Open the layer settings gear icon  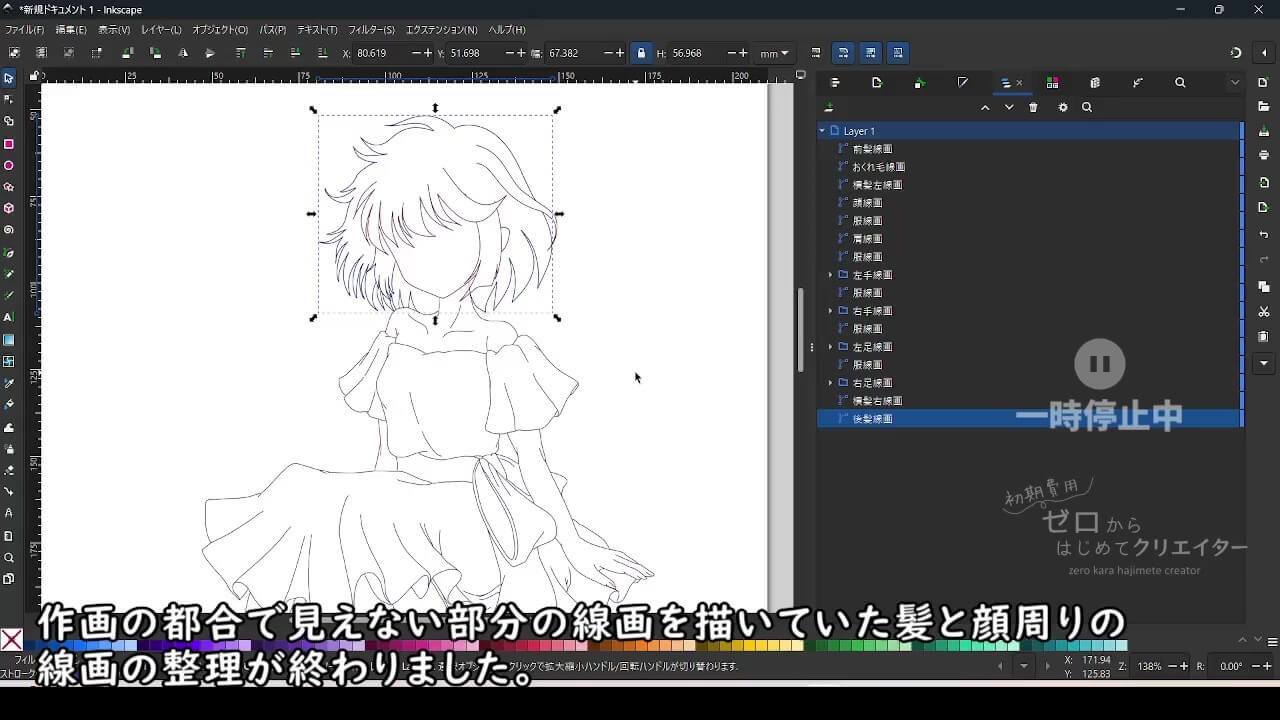click(x=1063, y=107)
